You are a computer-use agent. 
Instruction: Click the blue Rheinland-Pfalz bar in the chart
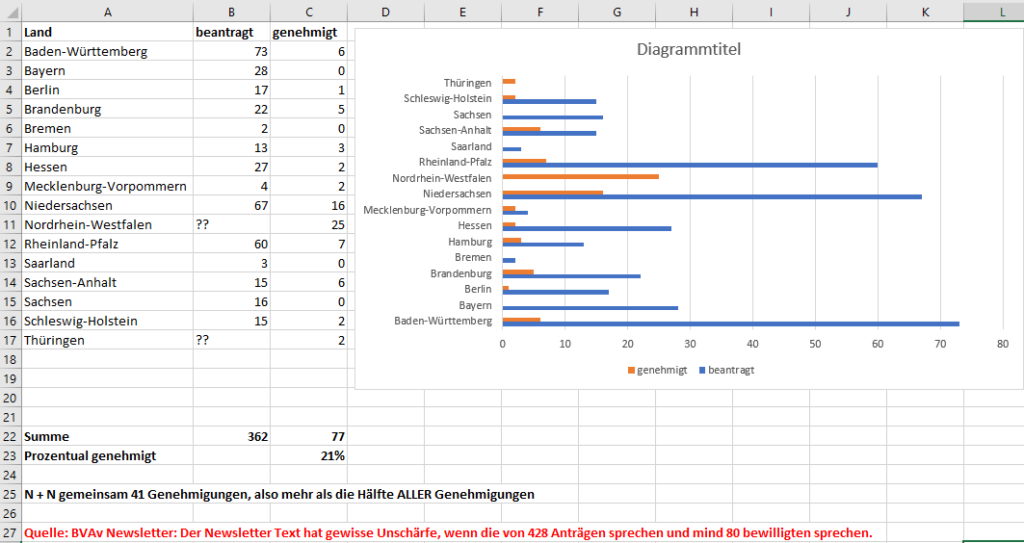[x=690, y=164]
